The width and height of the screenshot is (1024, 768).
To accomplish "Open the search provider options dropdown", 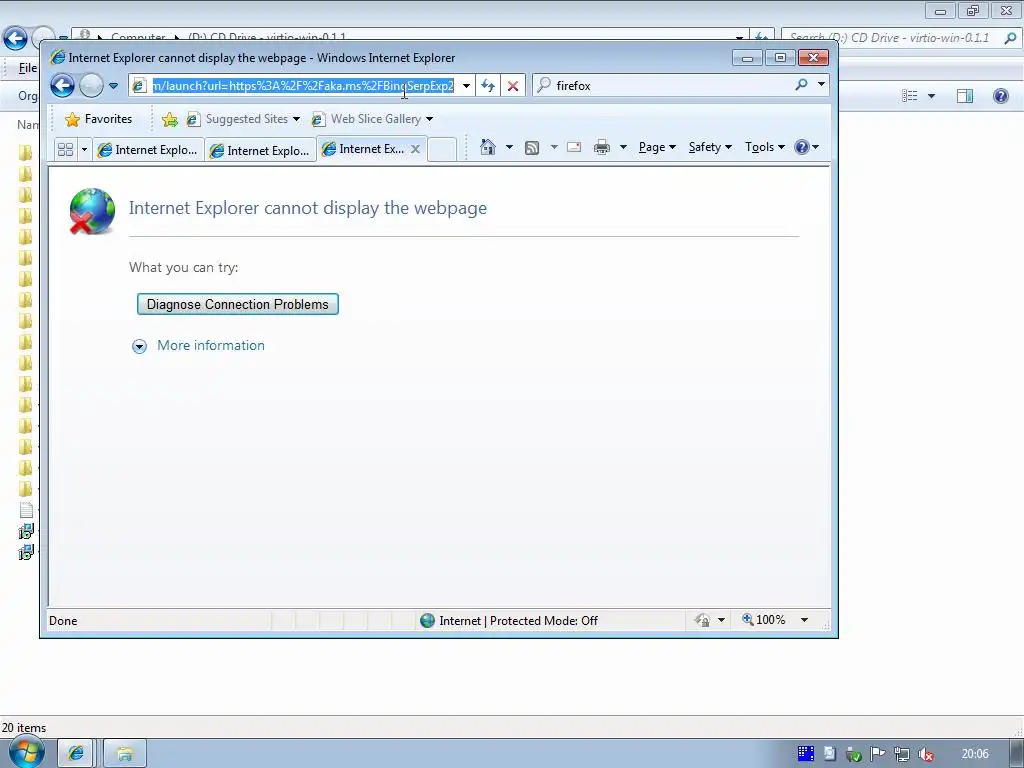I will 821,85.
